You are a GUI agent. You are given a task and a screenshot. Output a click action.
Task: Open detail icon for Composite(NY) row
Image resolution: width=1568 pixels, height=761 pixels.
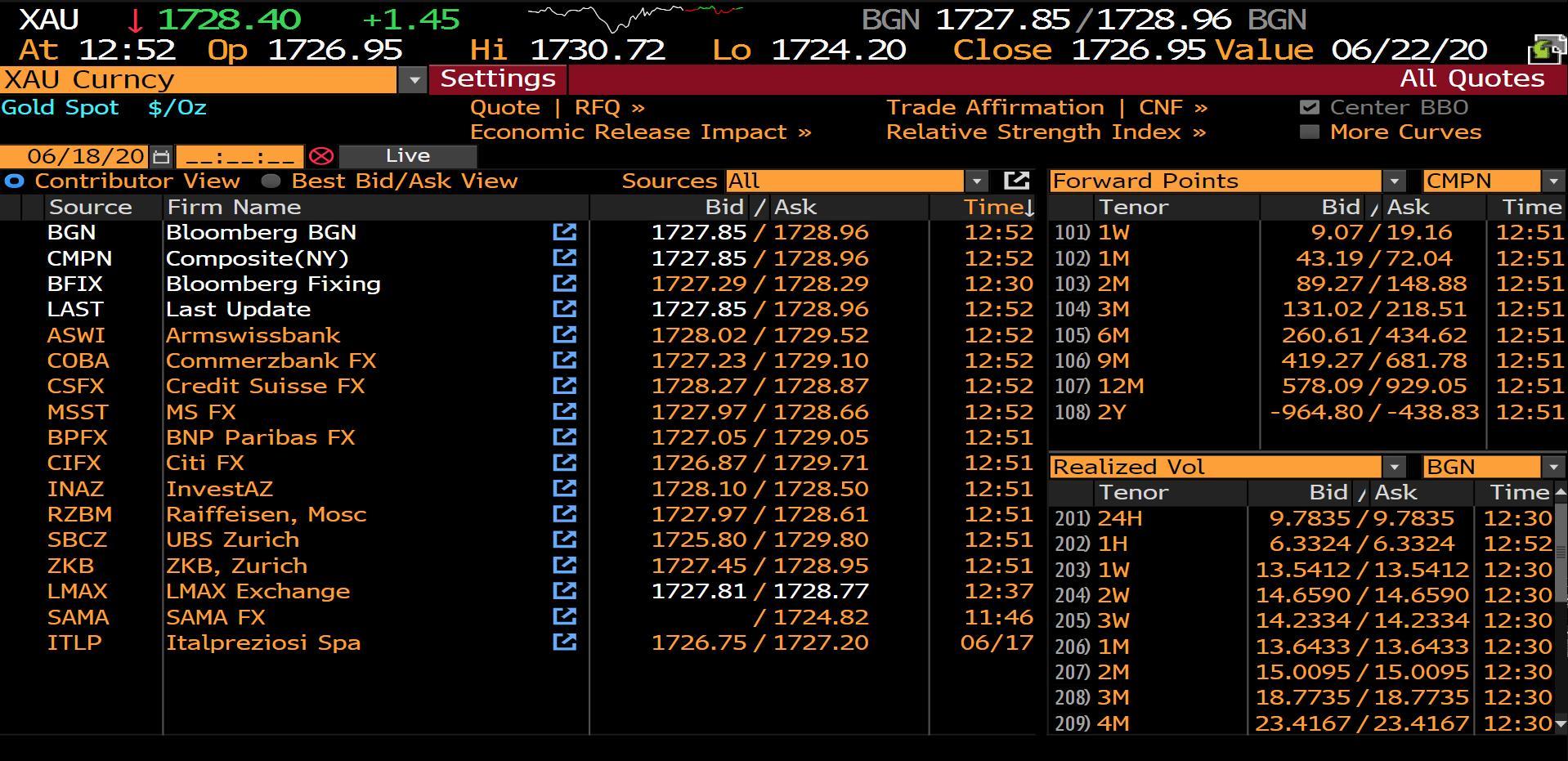[x=564, y=258]
